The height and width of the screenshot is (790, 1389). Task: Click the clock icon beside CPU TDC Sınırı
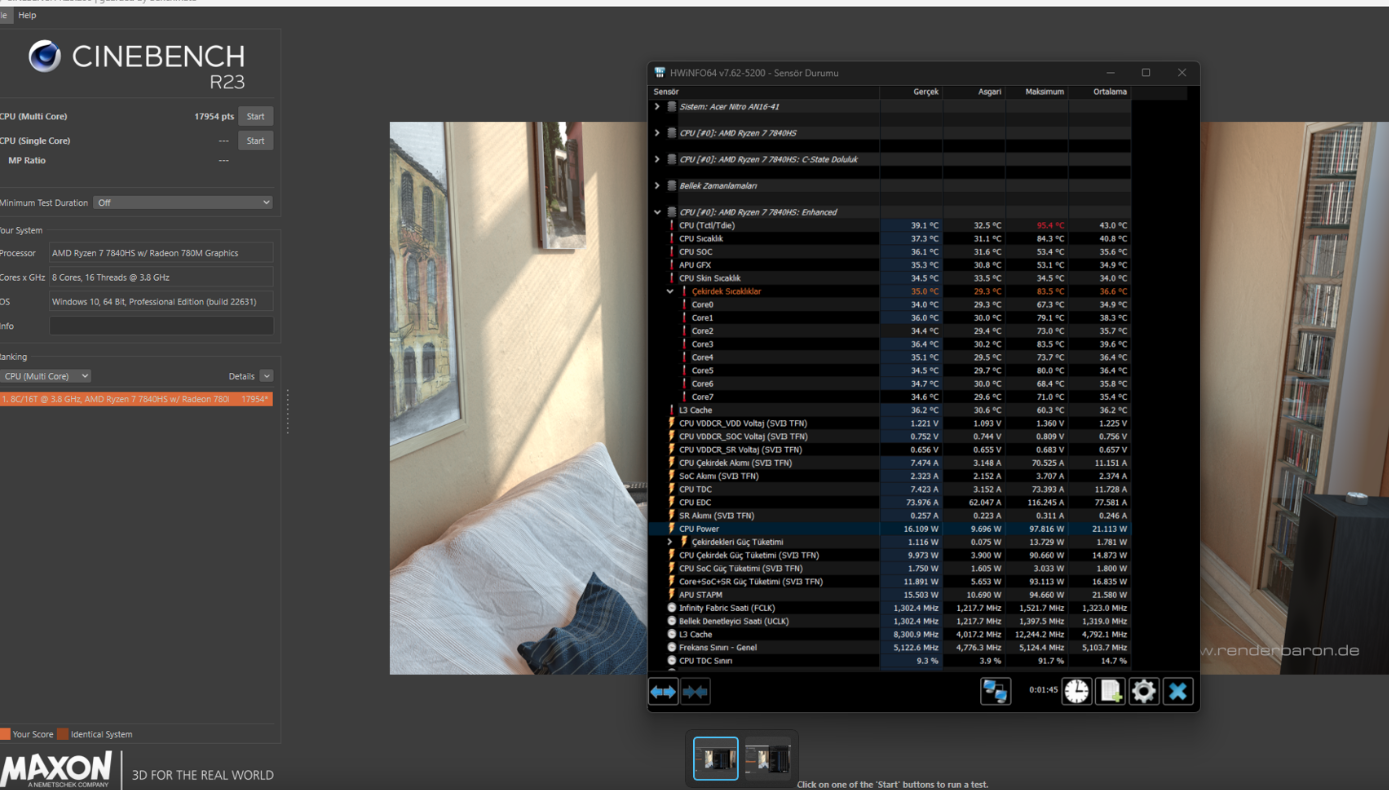click(672, 661)
